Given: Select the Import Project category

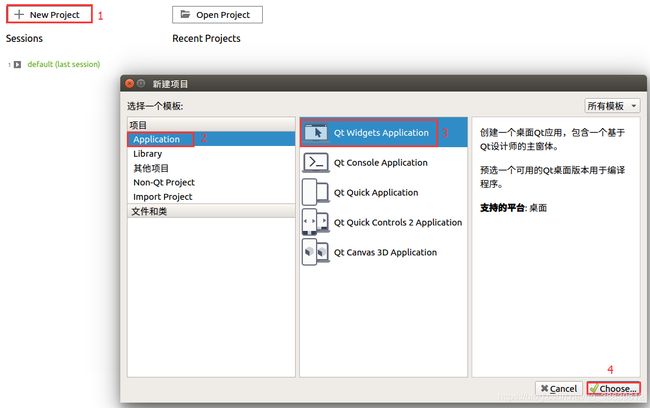Looking at the screenshot, I should point(211,197).
